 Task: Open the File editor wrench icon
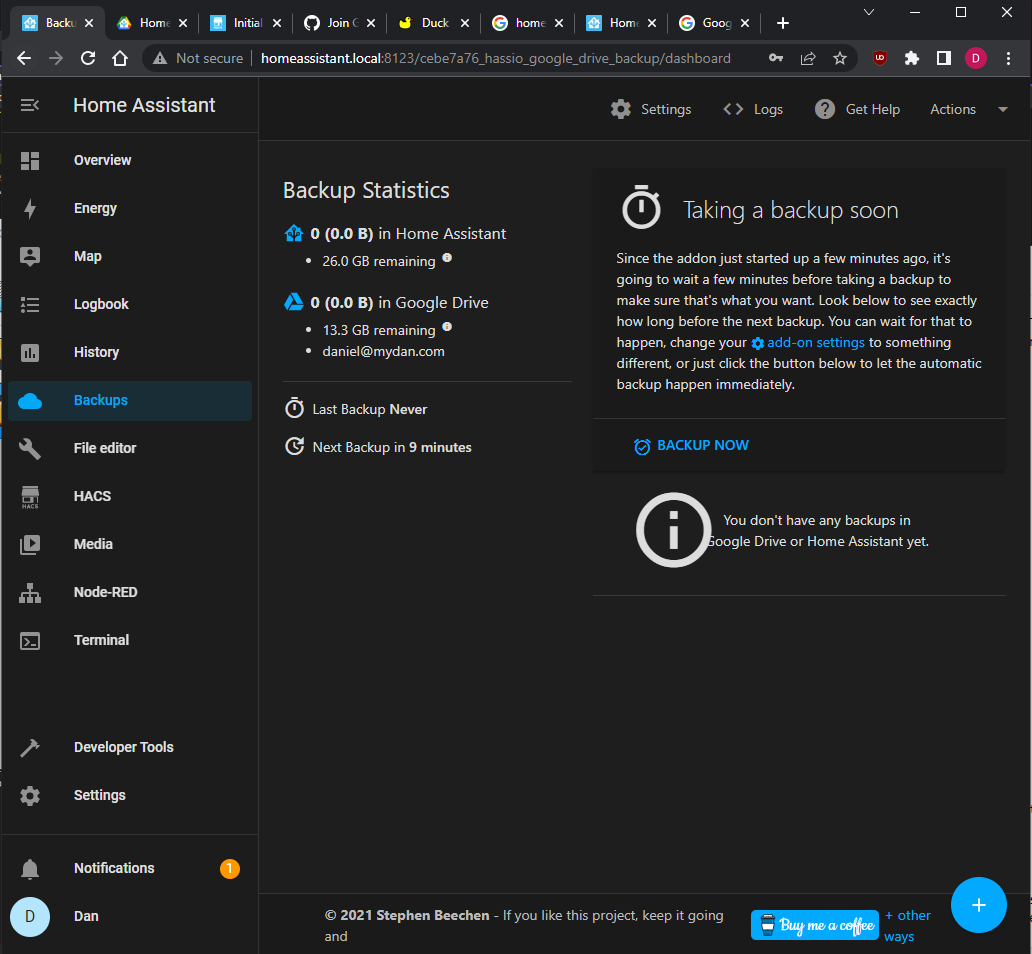point(30,448)
